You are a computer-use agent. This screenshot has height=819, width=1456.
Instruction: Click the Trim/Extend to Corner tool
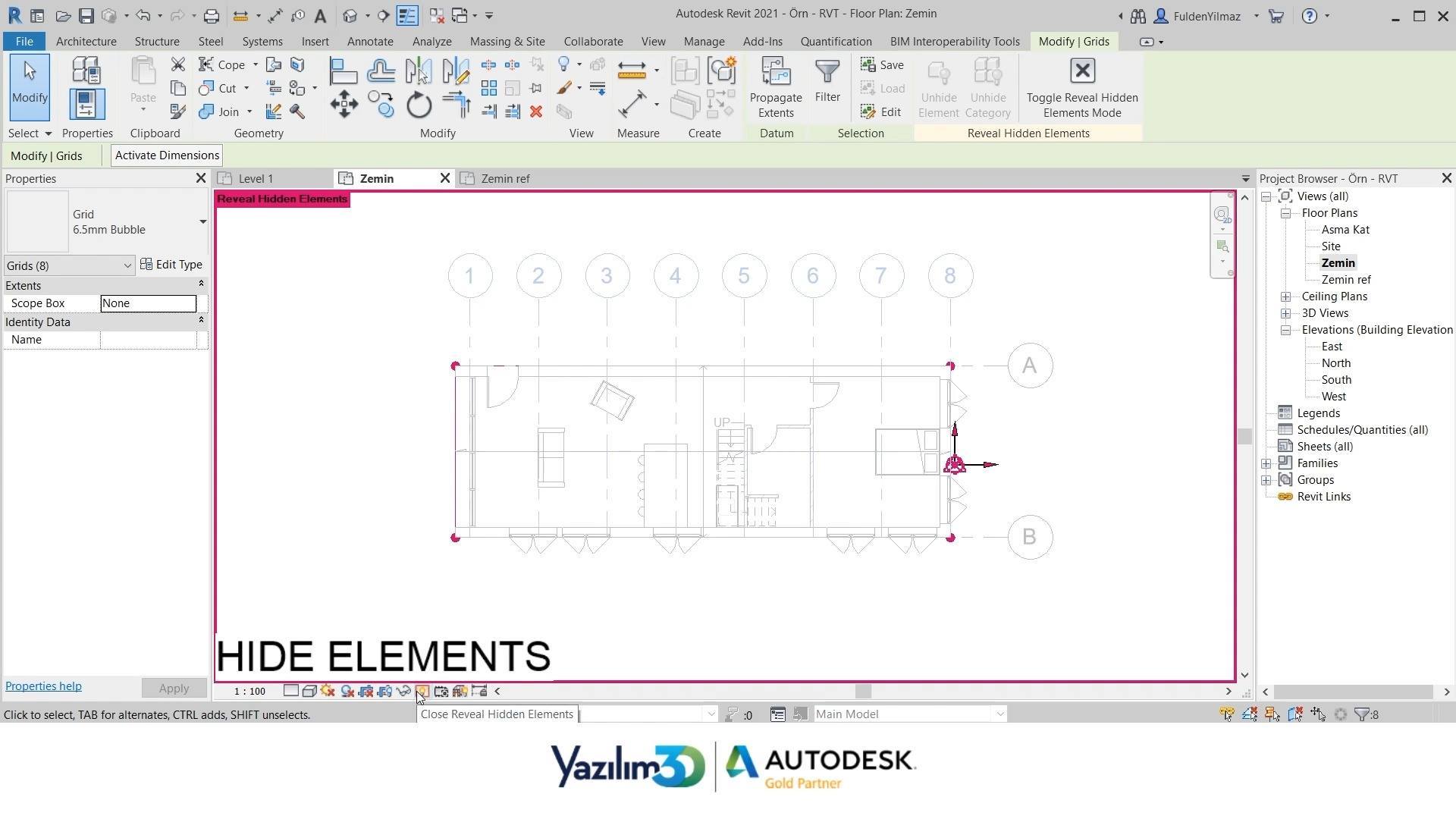click(456, 105)
